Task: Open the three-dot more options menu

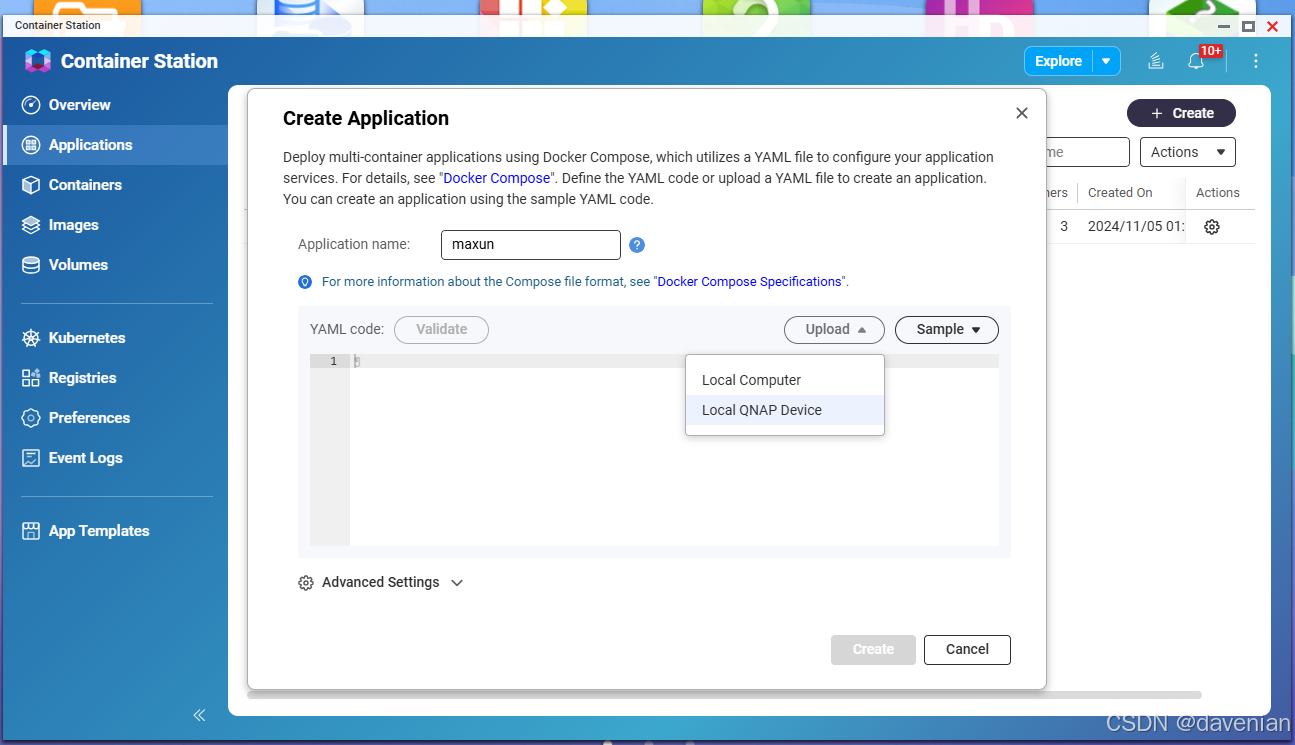Action: tap(1256, 61)
